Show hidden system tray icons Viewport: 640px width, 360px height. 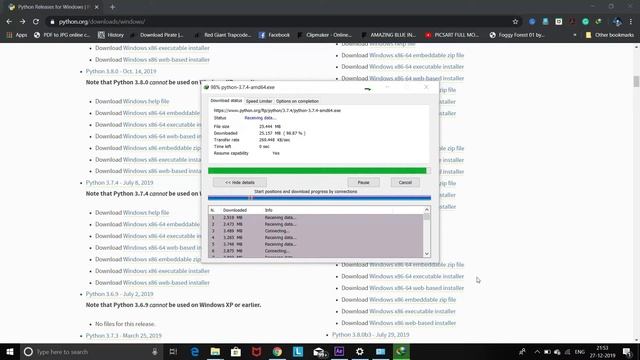click(537, 351)
